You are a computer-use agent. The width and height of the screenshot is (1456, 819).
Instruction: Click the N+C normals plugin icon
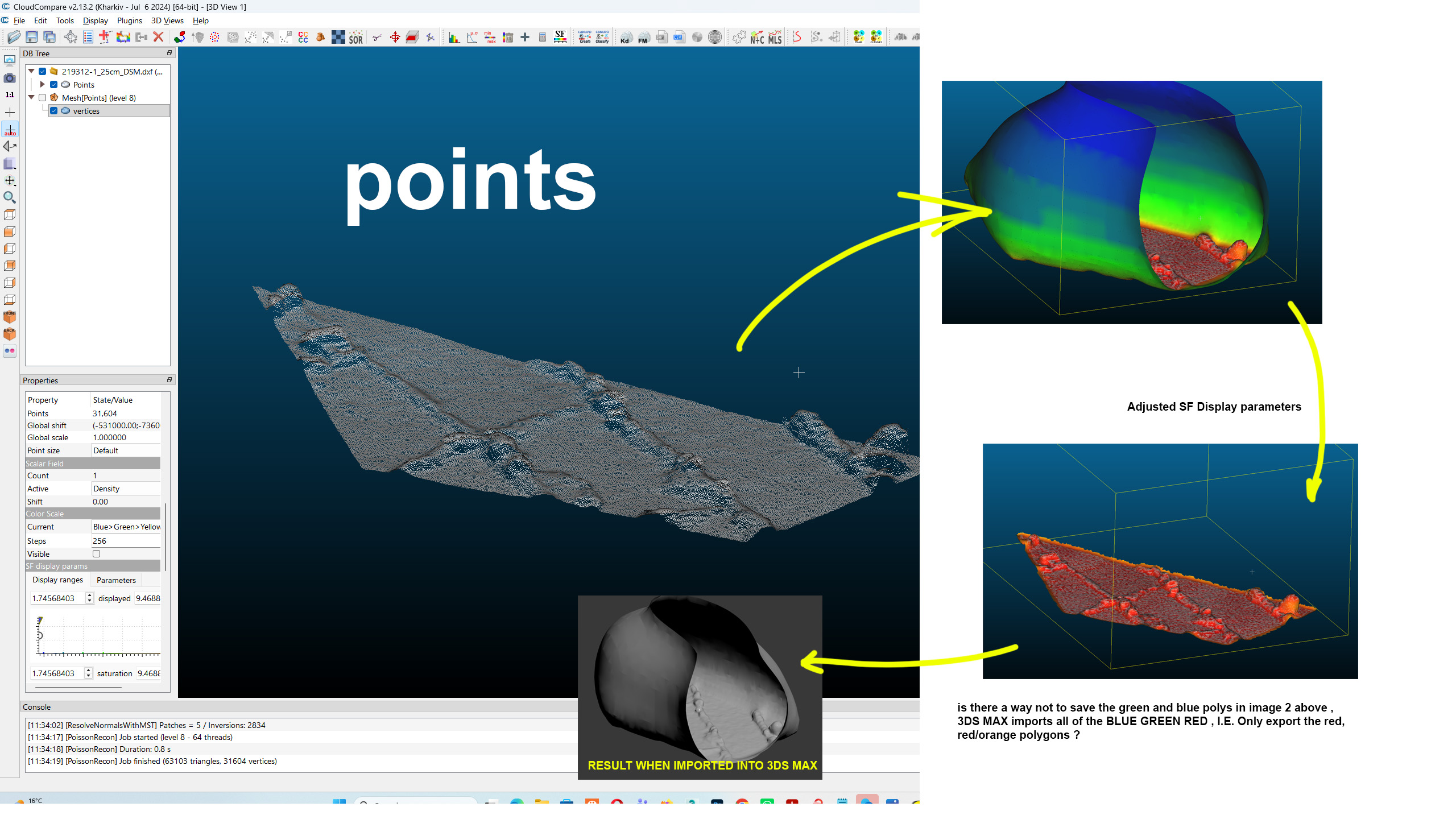(x=757, y=38)
